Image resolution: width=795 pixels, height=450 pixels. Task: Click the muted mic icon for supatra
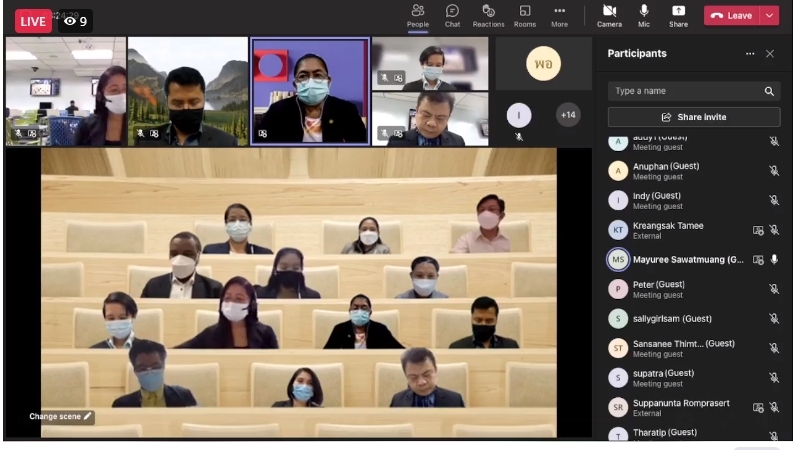coord(774,378)
